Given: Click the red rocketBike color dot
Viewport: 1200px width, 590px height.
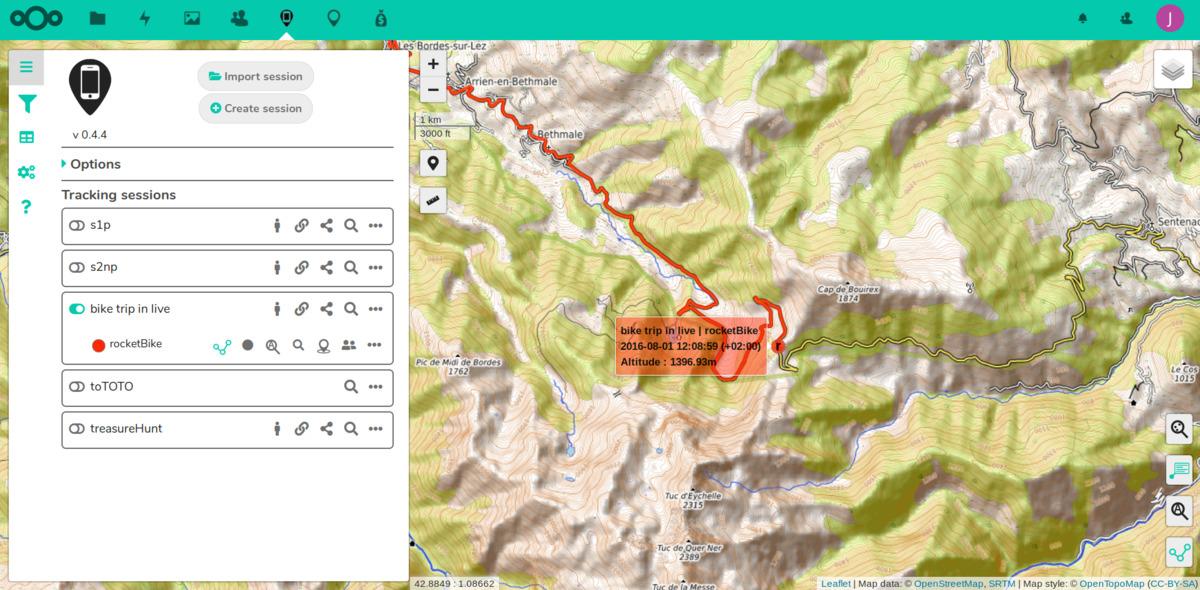Looking at the screenshot, I should coord(99,346).
